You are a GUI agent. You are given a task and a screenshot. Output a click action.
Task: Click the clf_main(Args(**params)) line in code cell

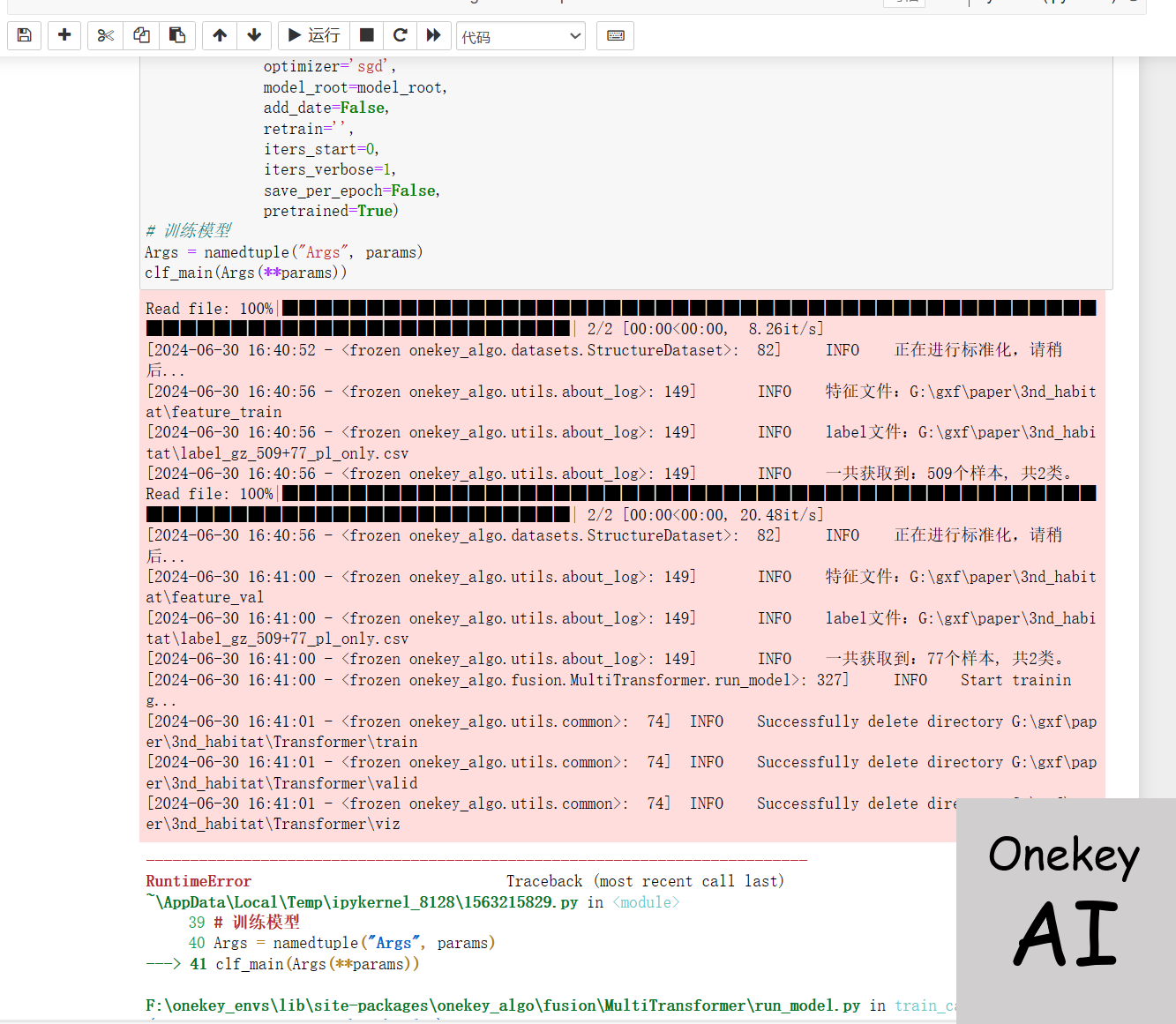tap(245, 273)
